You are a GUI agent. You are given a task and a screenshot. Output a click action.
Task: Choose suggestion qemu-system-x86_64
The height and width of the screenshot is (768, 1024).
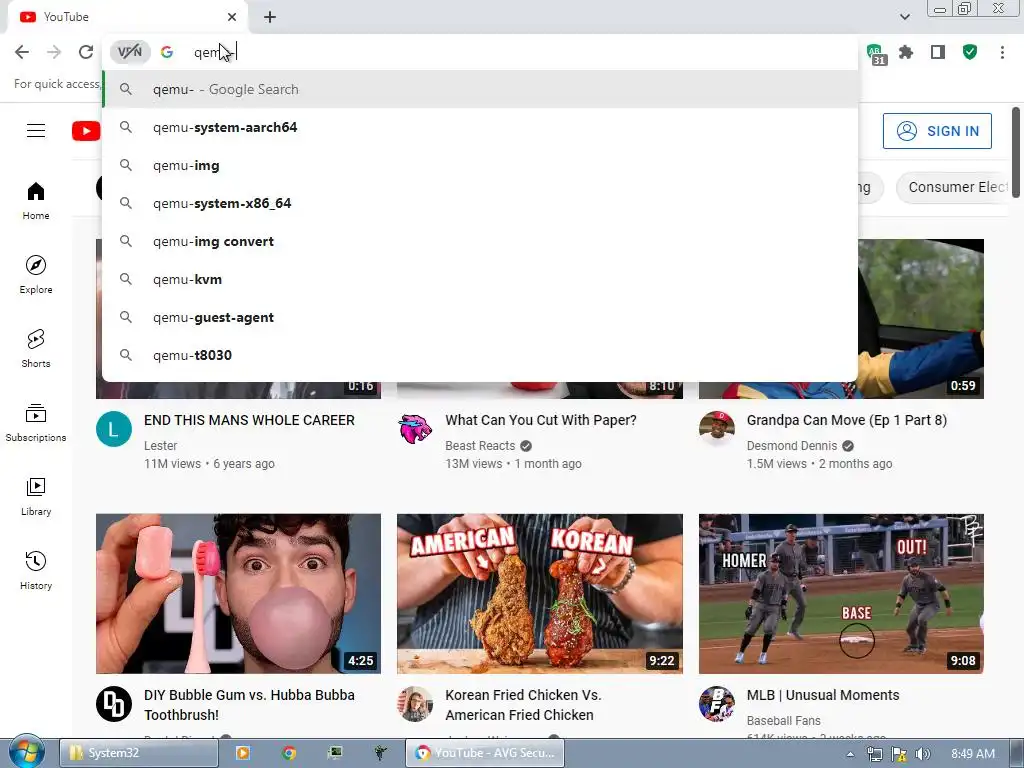point(480,203)
